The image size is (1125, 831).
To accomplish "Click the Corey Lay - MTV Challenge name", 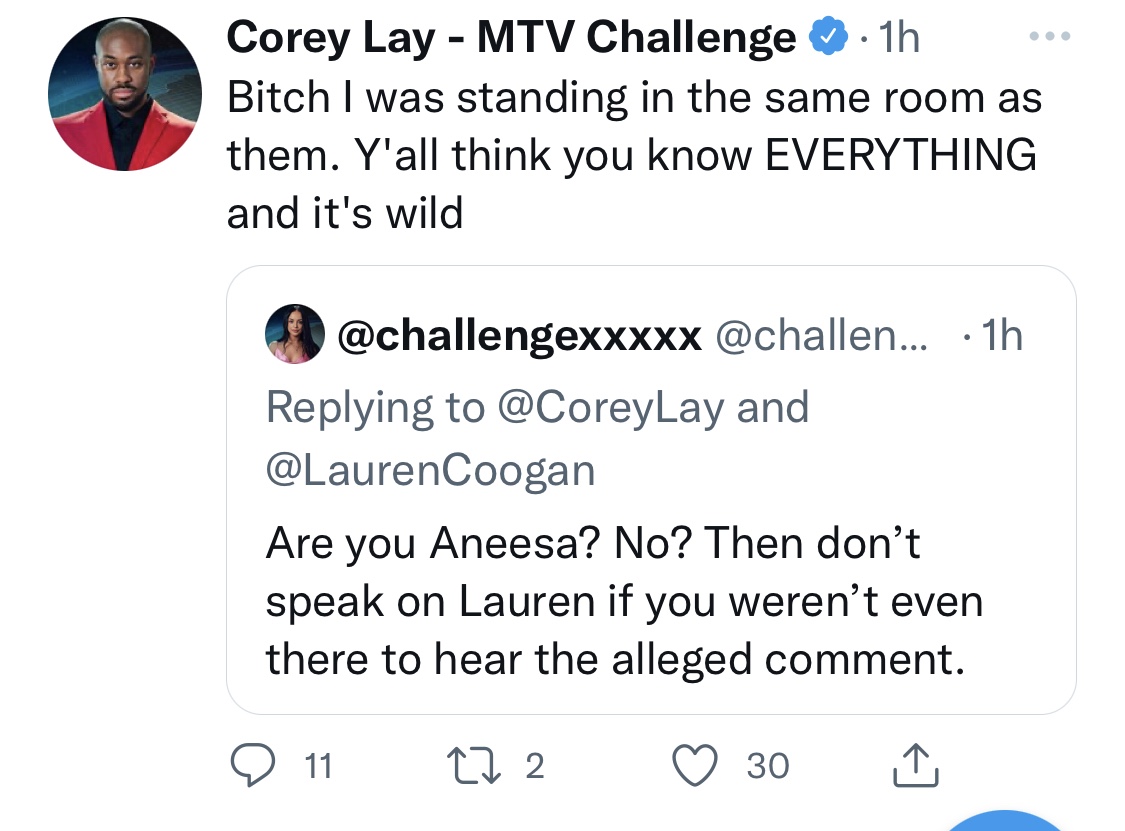I will coord(511,39).
